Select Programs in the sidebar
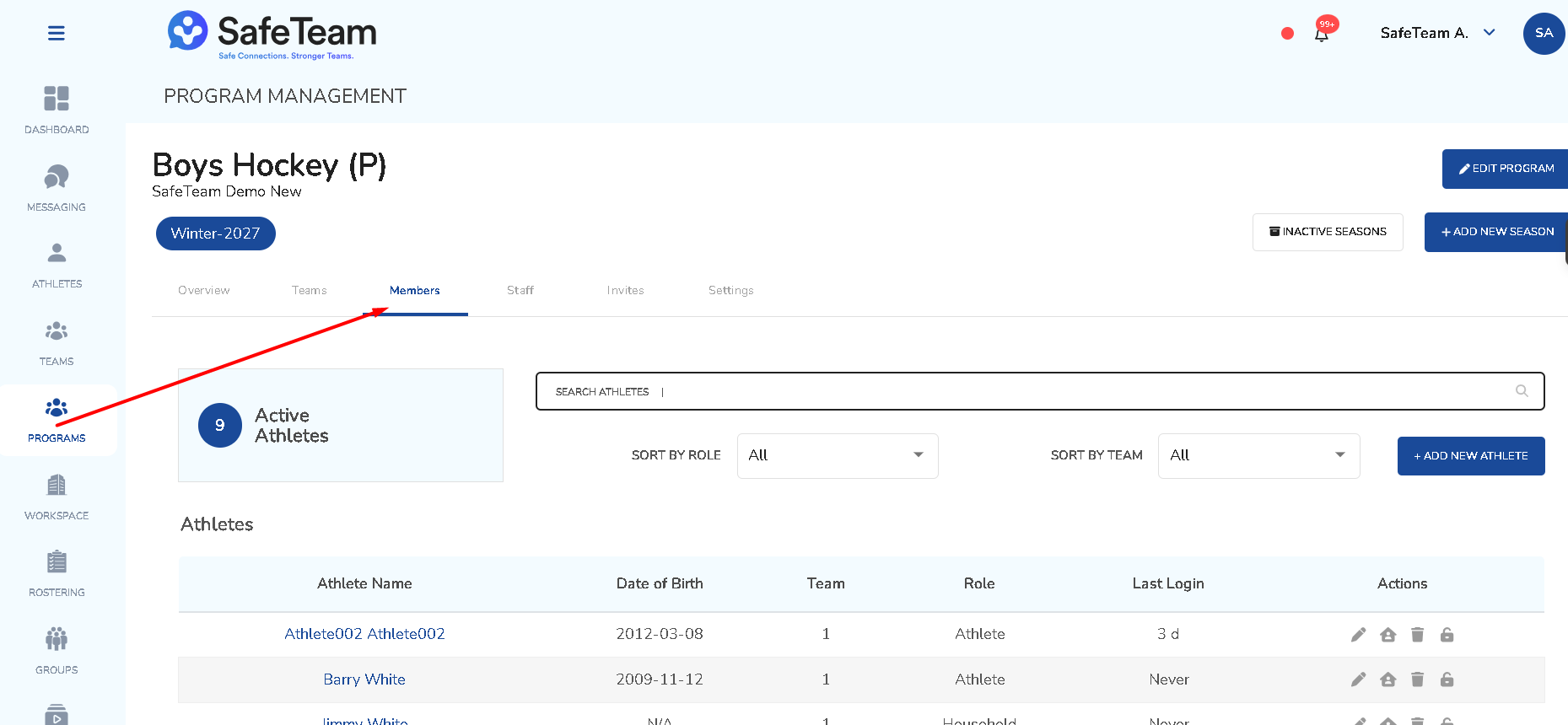The width and height of the screenshot is (1568, 725). click(57, 420)
